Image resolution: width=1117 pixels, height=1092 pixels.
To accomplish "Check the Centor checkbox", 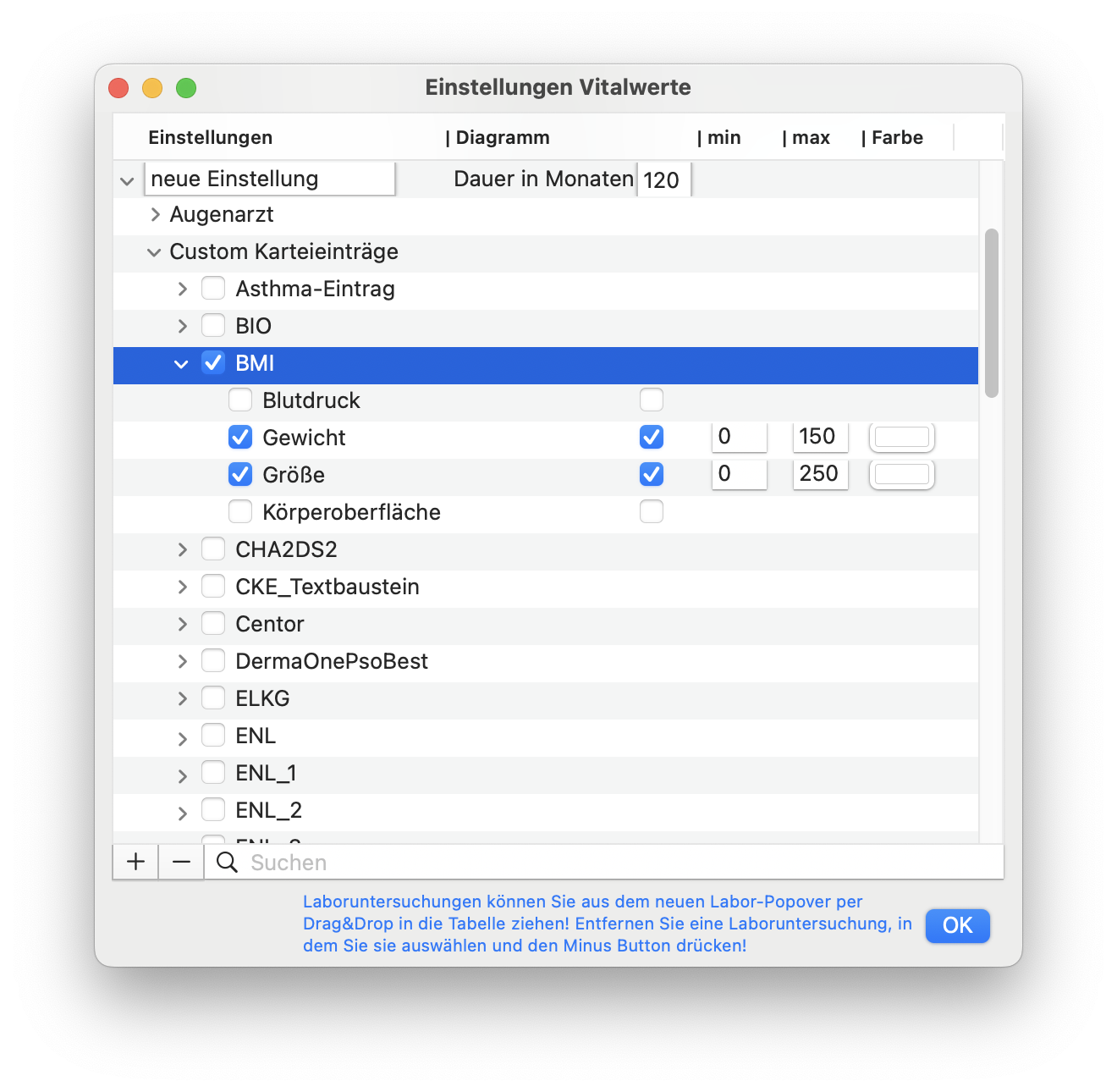I will [x=213, y=624].
